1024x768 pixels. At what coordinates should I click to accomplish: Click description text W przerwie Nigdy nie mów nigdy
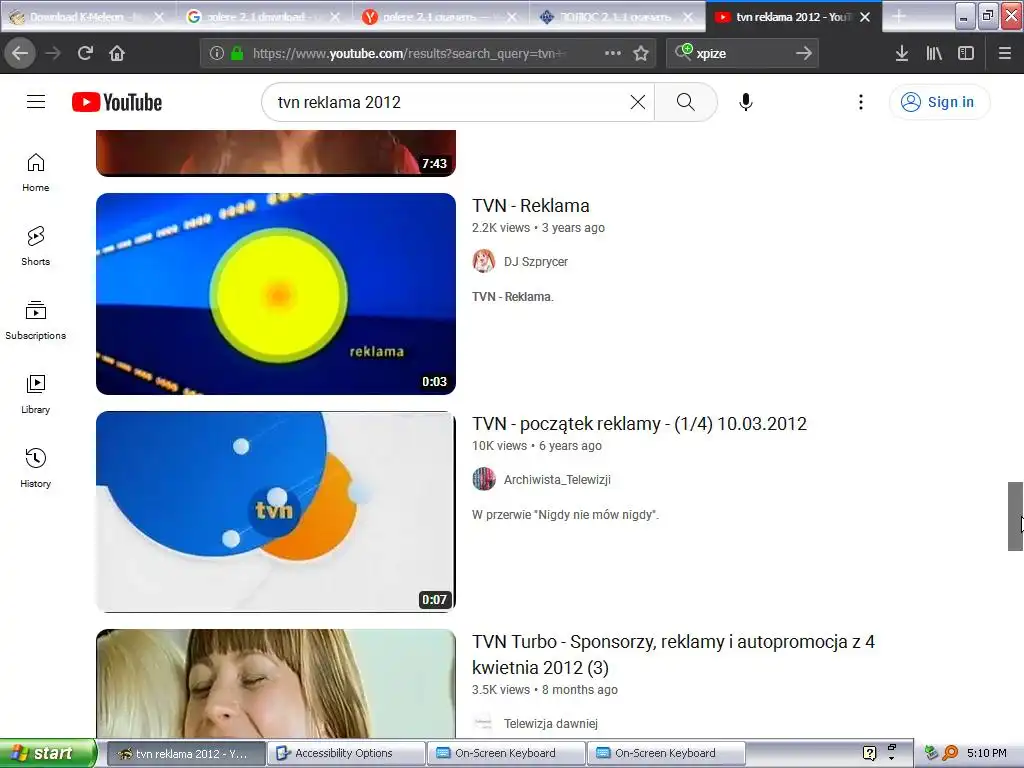tap(566, 515)
